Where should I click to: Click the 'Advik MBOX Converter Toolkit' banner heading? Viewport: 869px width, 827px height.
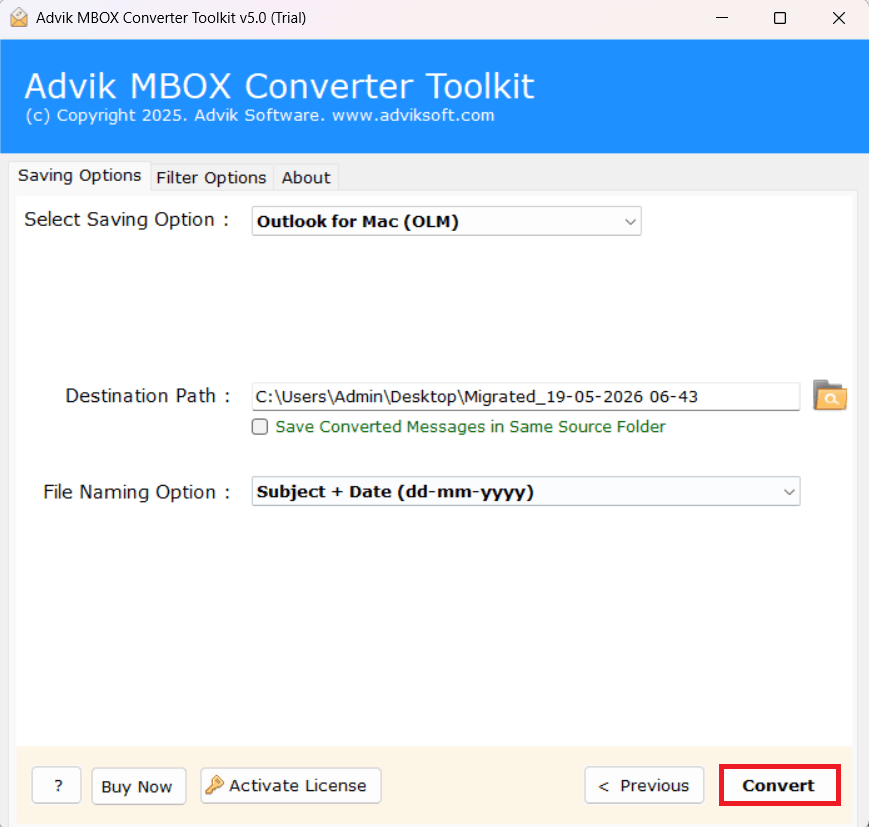click(x=279, y=86)
